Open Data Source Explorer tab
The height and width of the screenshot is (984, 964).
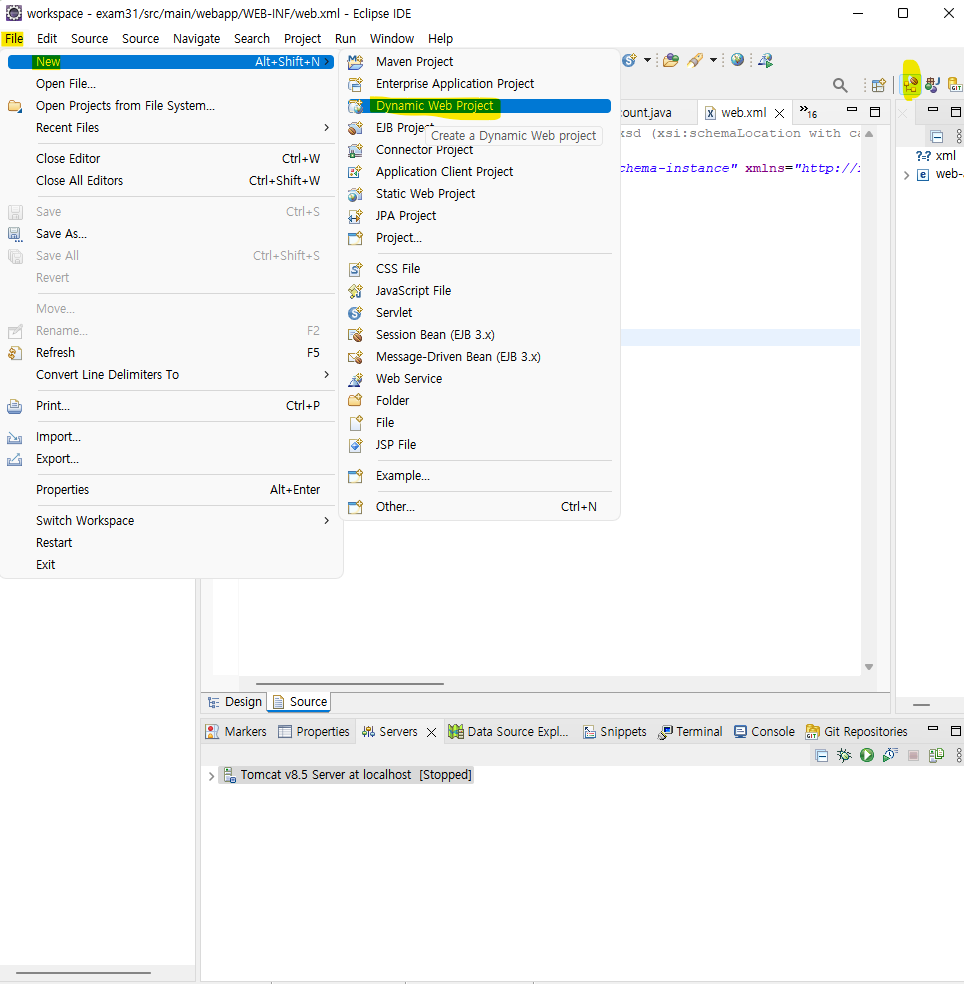click(508, 732)
